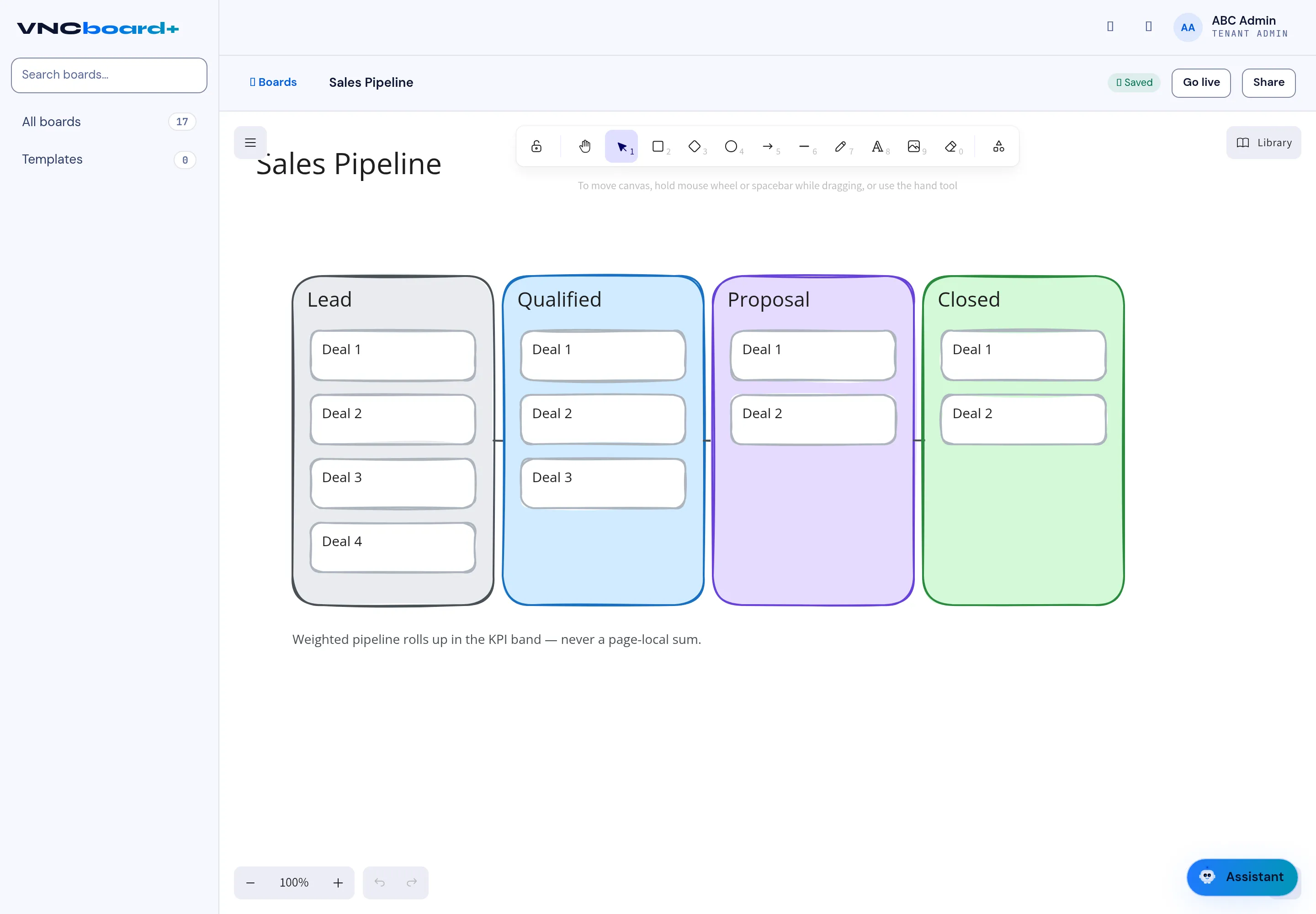This screenshot has width=1316, height=914.
Task: Click the Sales Pipeline breadcrumb title
Action: 371,82
